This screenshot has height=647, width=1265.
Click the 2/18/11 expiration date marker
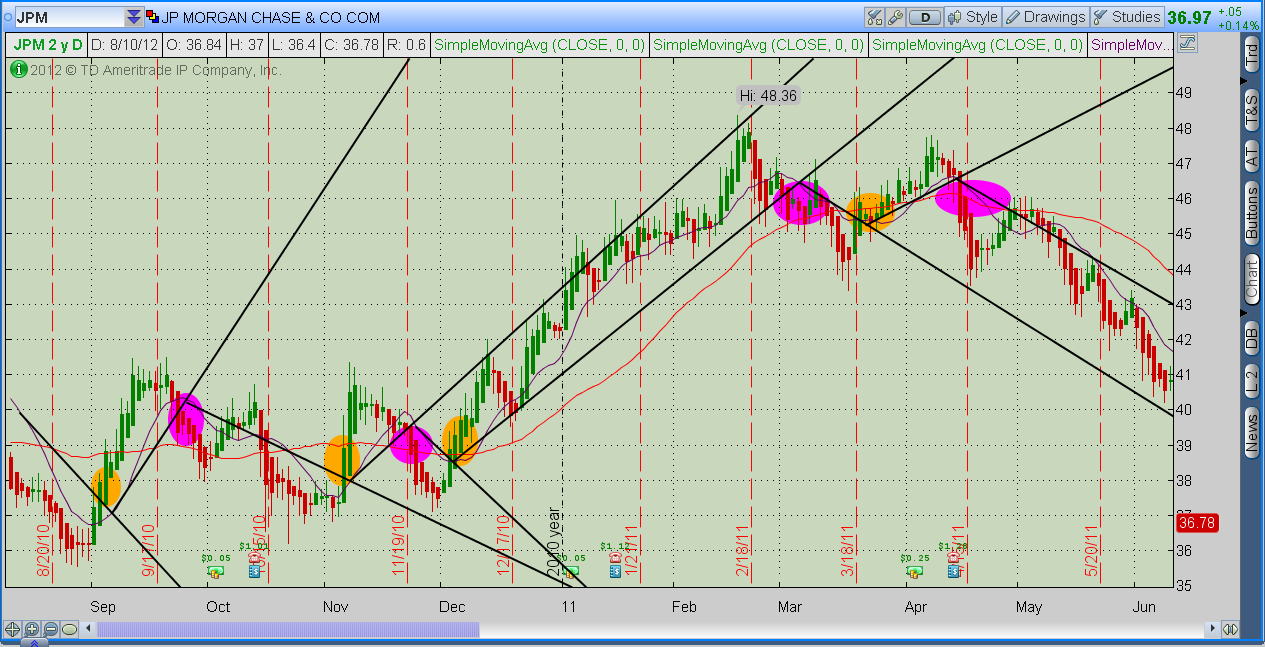[x=743, y=549]
